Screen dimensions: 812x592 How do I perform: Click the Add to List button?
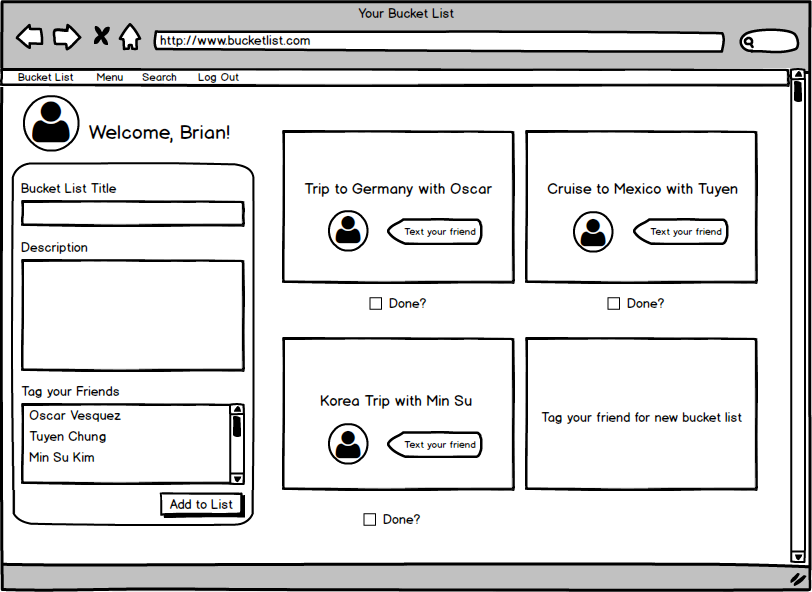click(201, 504)
